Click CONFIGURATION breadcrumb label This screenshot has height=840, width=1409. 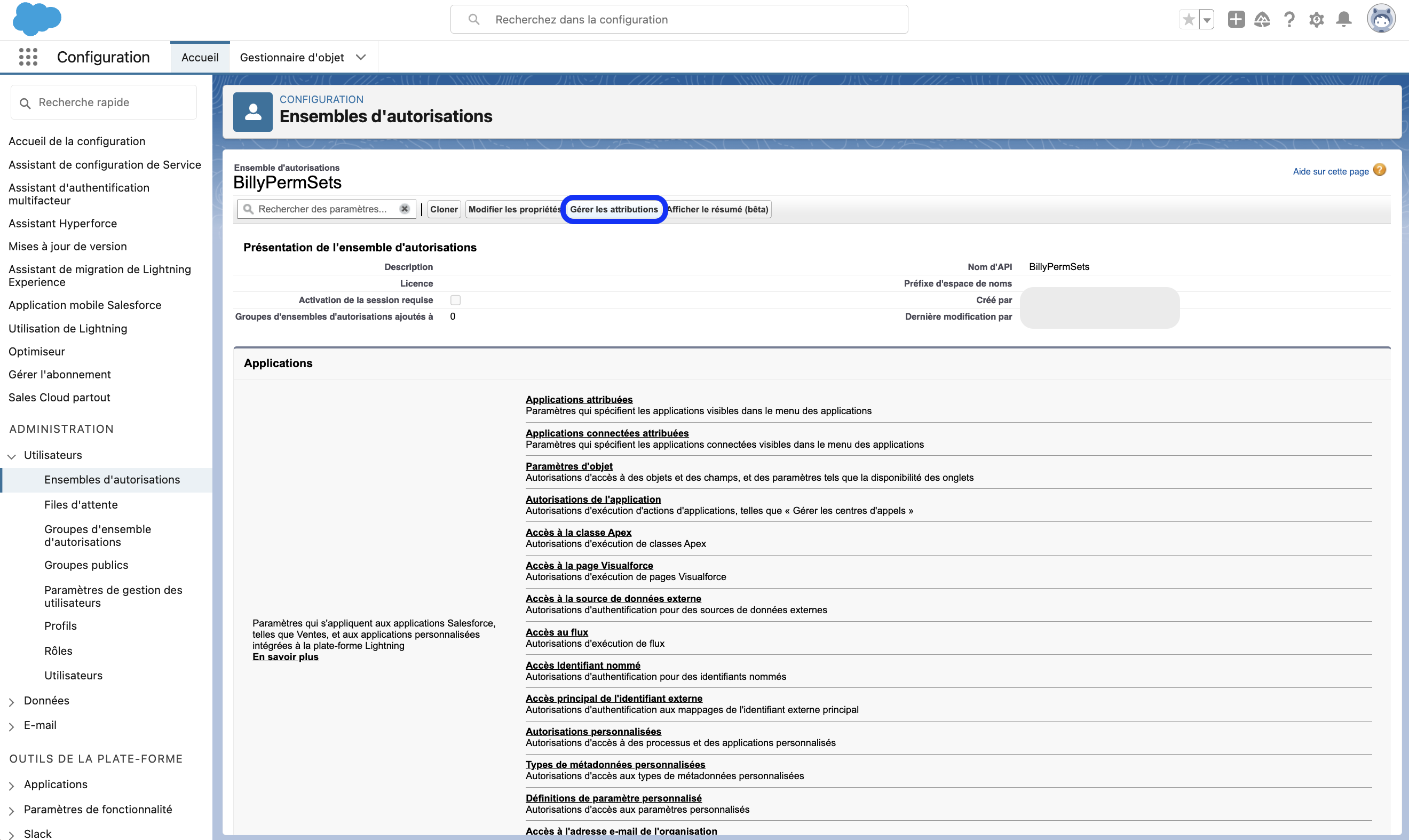coord(321,100)
